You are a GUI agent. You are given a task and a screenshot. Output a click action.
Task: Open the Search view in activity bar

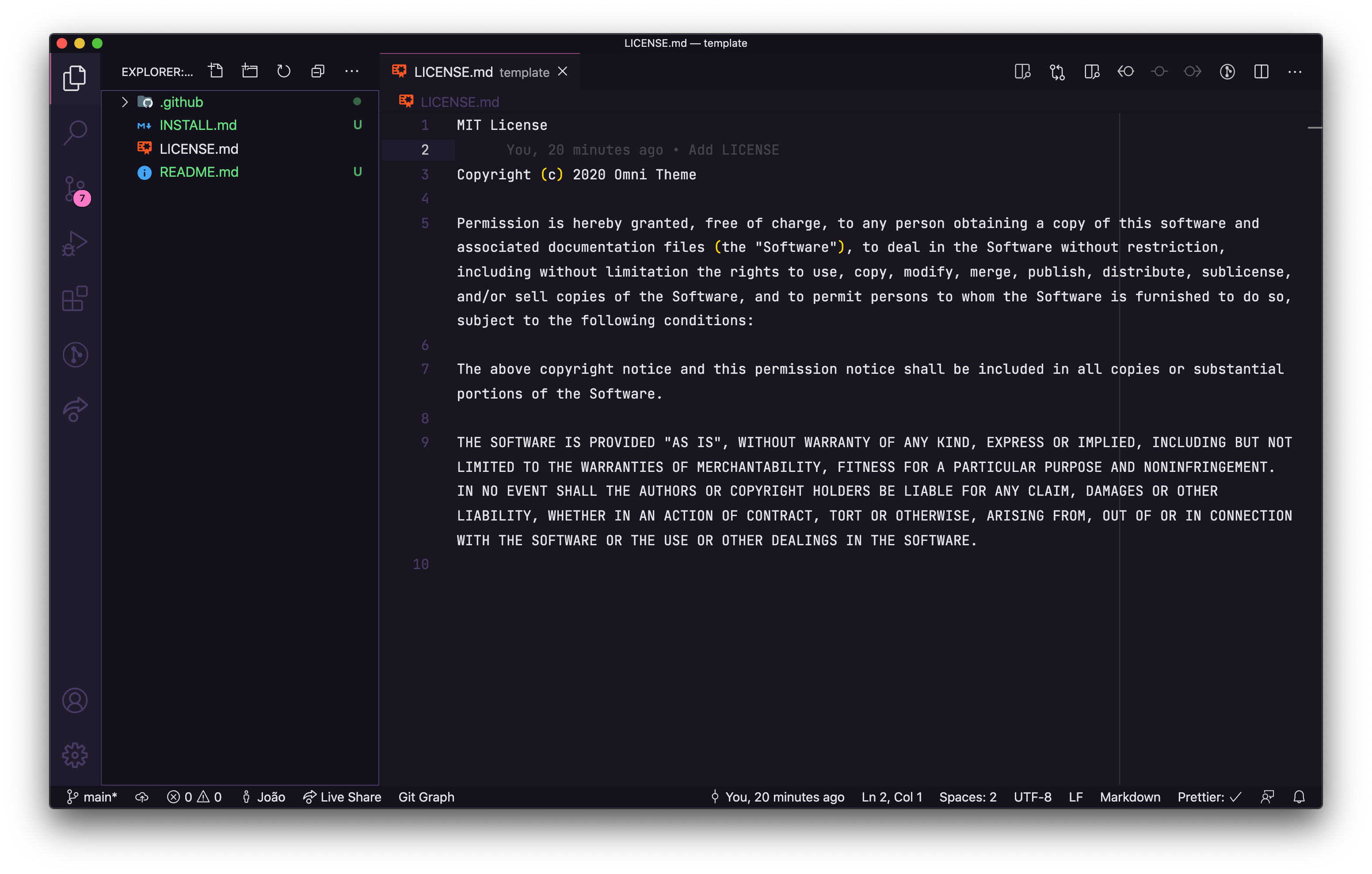(x=75, y=133)
